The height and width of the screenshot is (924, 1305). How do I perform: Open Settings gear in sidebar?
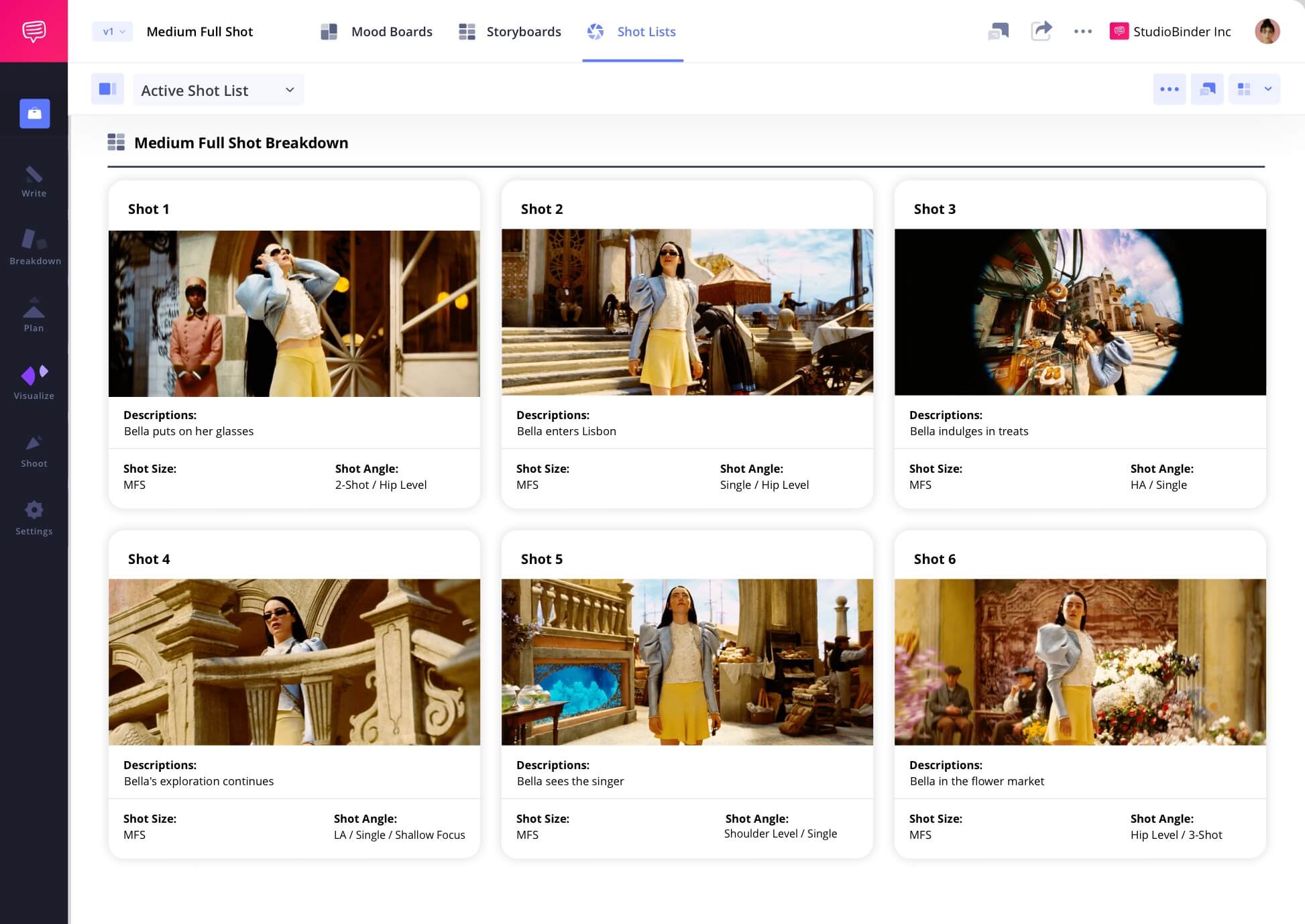pos(34,518)
